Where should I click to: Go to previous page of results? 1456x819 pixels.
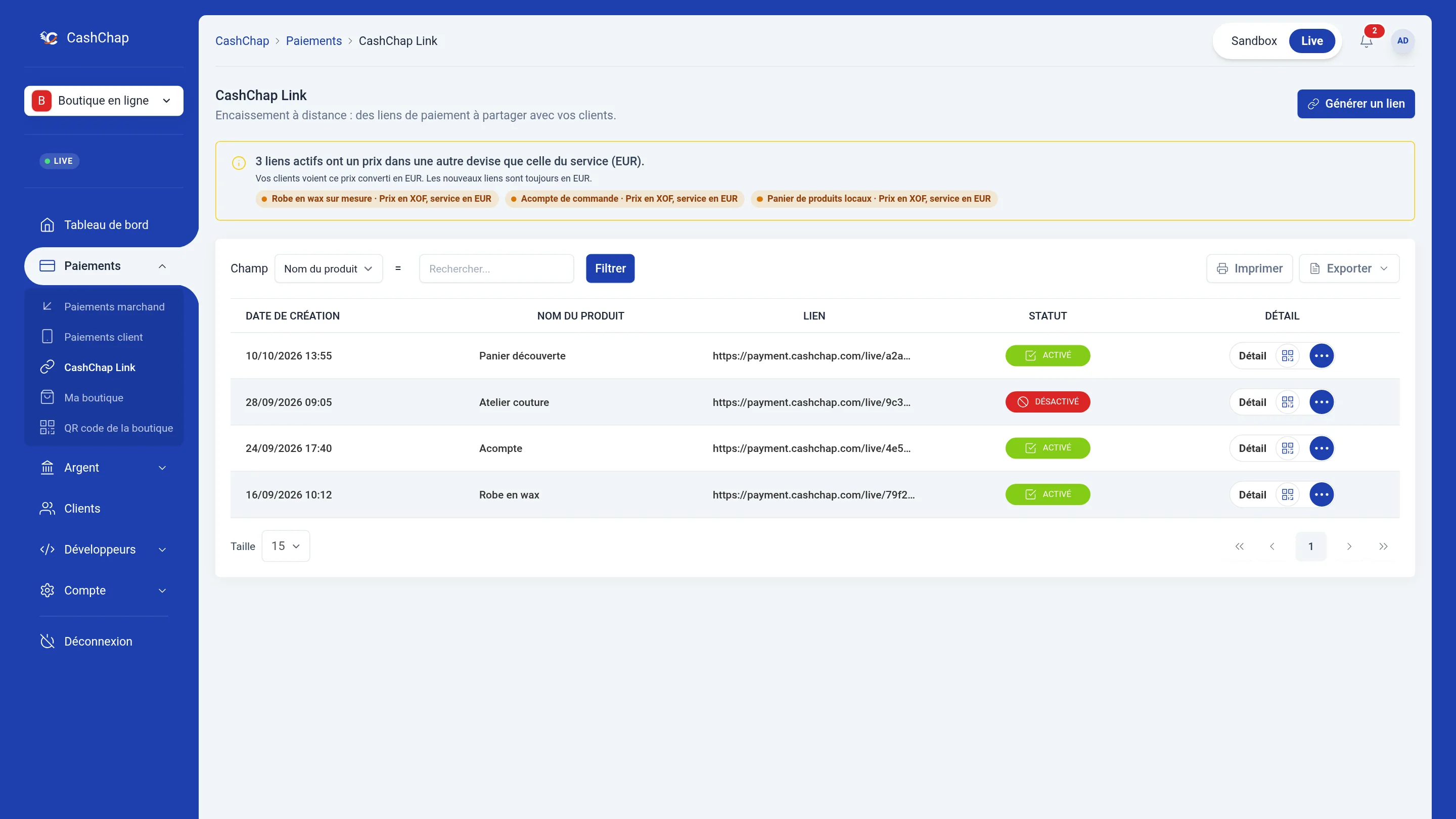tap(1272, 547)
